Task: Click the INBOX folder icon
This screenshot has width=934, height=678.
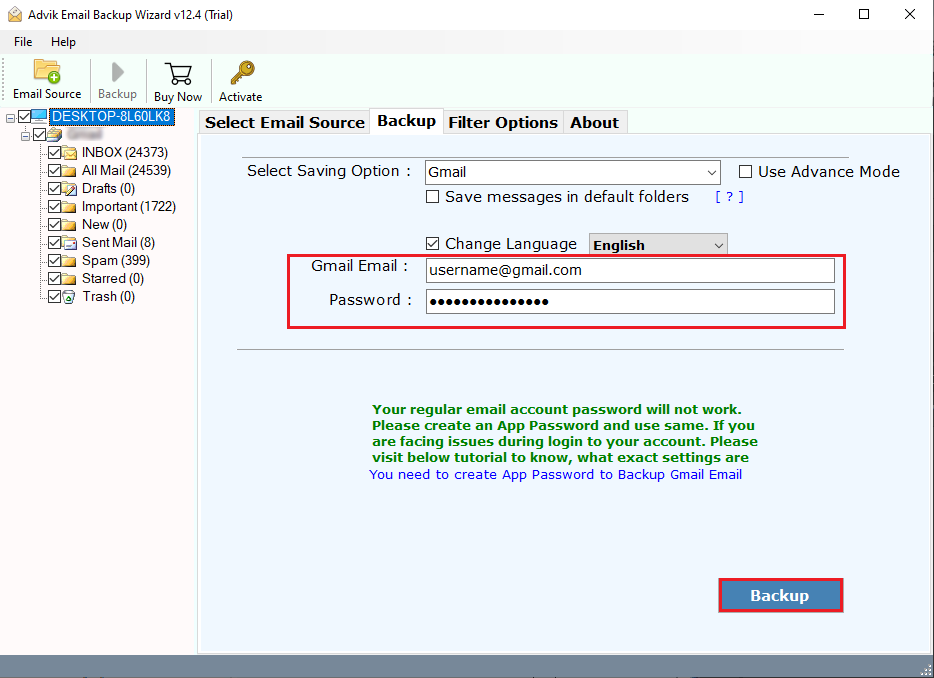Action: (x=70, y=153)
